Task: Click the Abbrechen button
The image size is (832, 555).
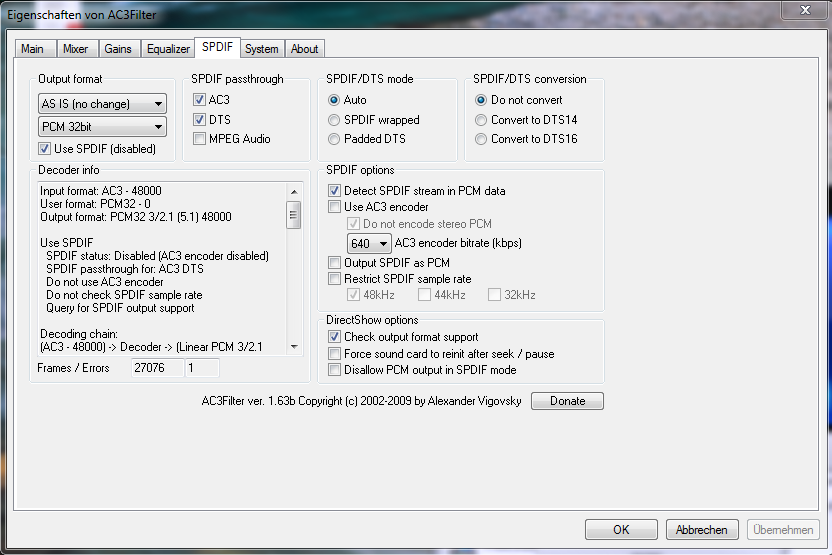Action: click(x=702, y=530)
